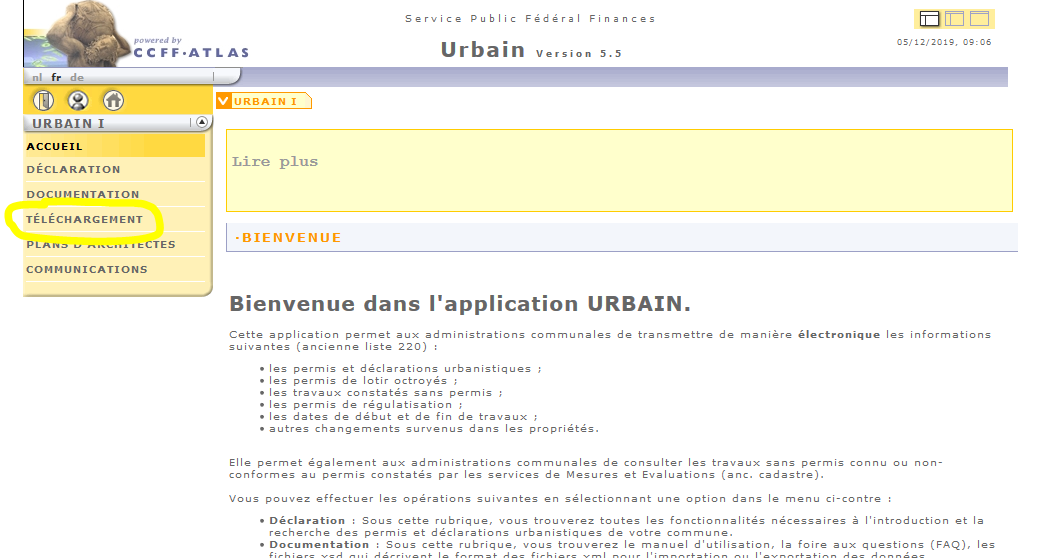Switch language to de

tap(77, 77)
